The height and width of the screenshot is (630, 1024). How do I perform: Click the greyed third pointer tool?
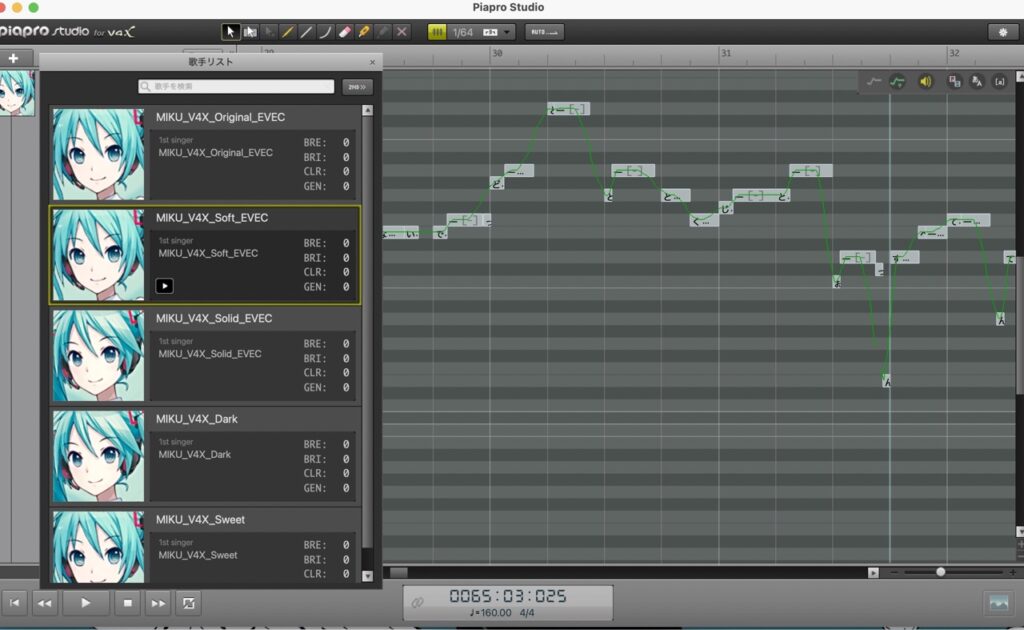pos(268,31)
